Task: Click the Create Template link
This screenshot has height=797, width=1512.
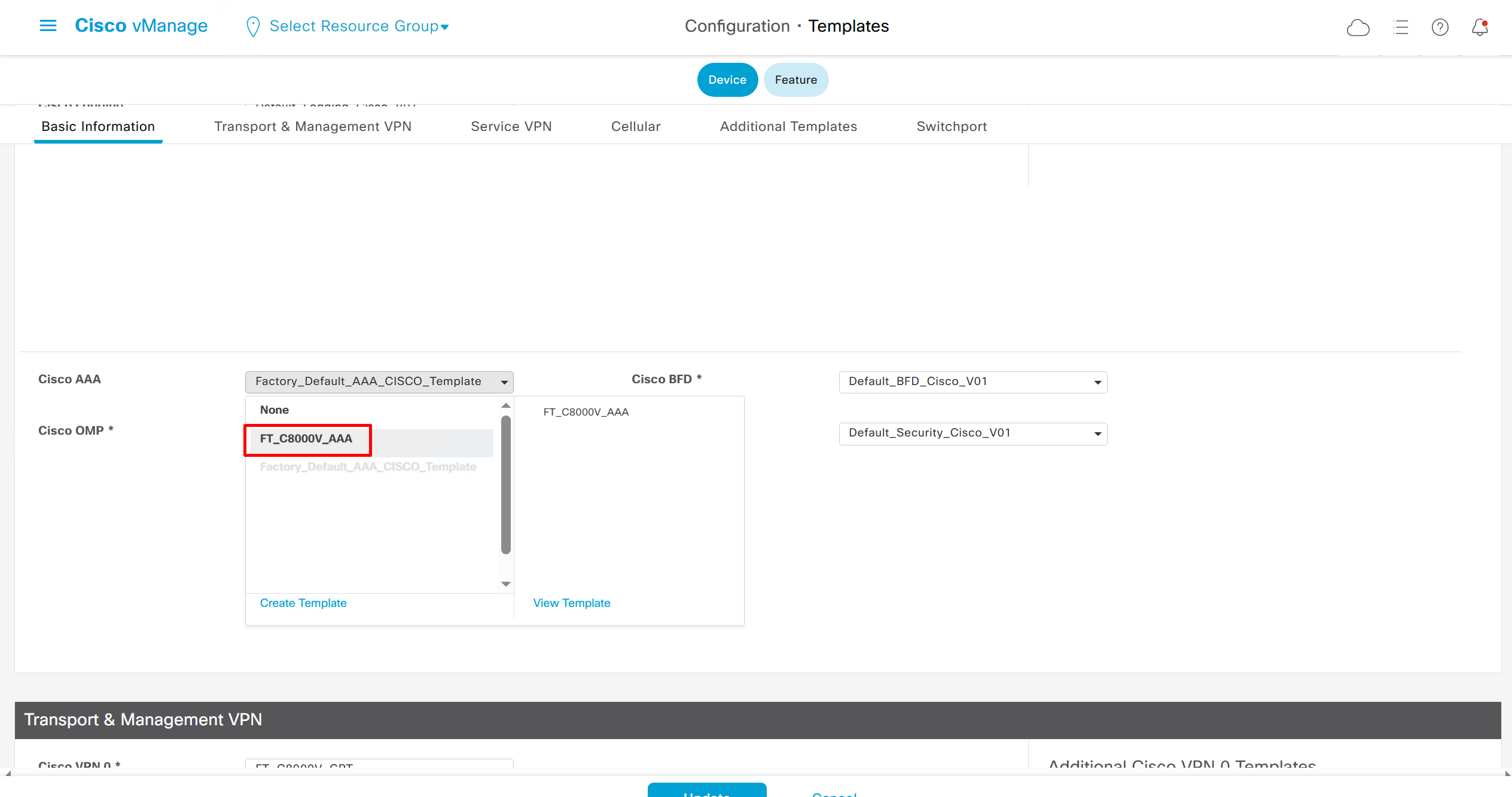Action: 303,603
